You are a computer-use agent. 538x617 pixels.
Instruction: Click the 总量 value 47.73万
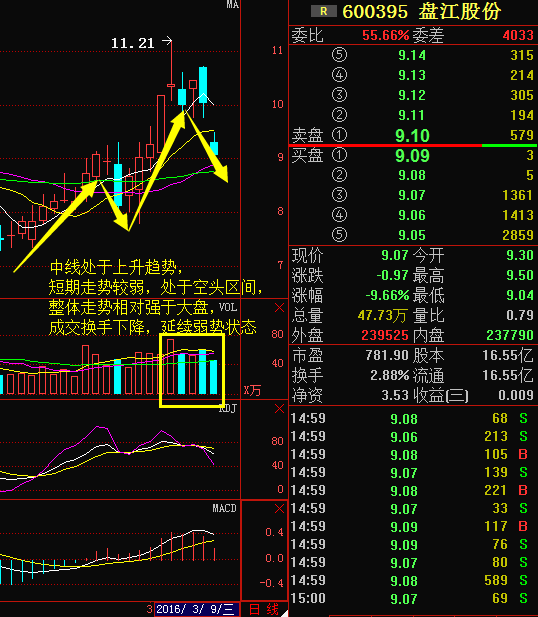pos(383,316)
